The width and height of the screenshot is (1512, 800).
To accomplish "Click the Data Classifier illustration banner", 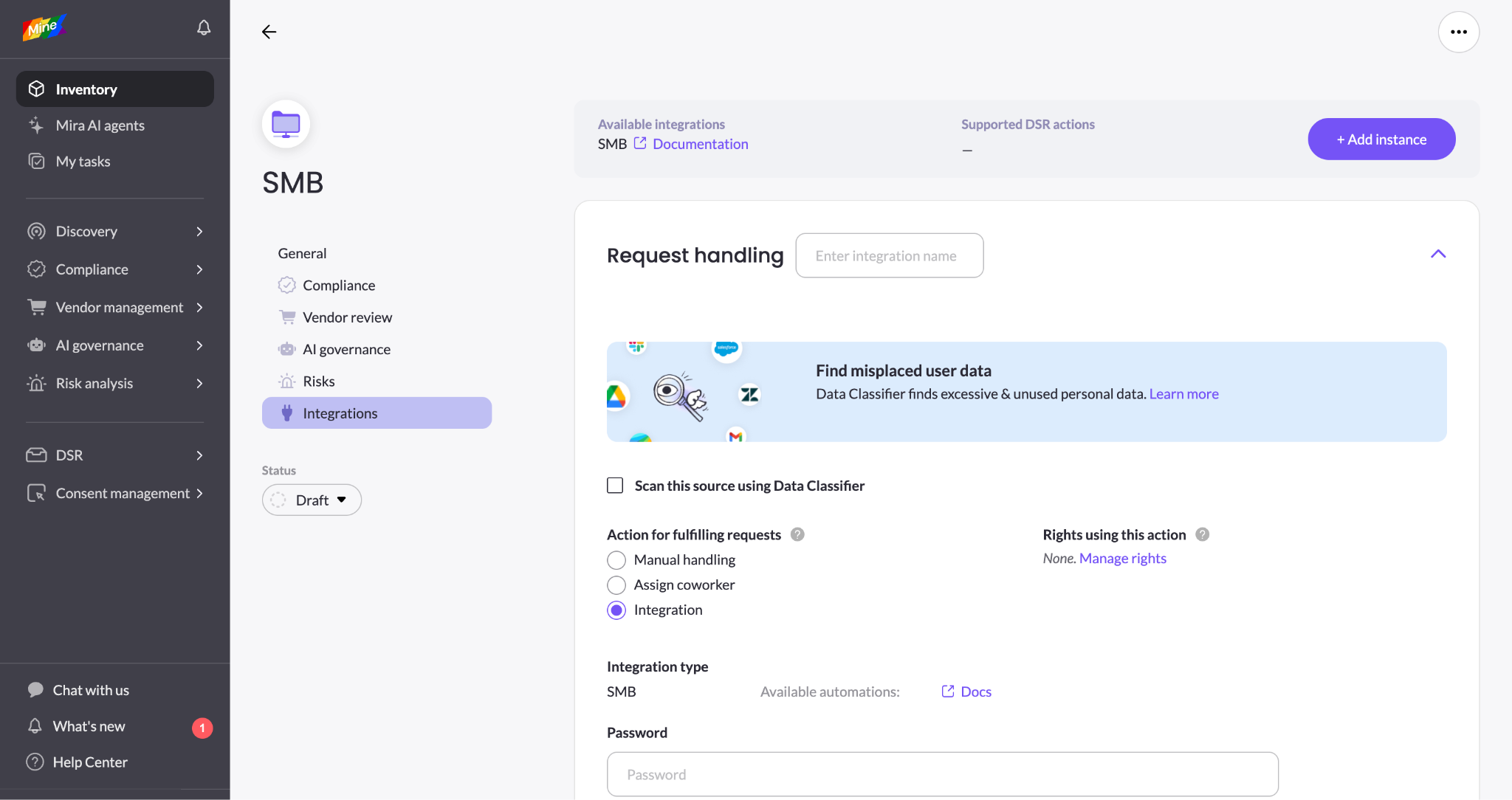I will tap(1026, 392).
